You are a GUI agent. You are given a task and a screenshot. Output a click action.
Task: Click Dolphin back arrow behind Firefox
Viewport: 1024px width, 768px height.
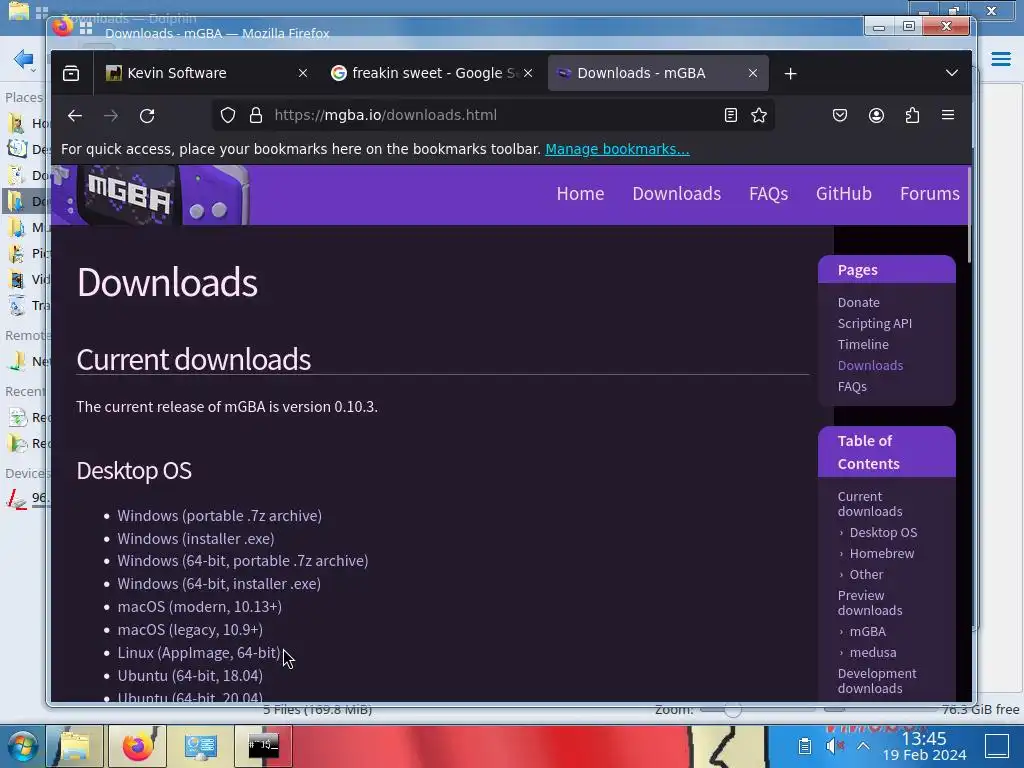click(24, 59)
